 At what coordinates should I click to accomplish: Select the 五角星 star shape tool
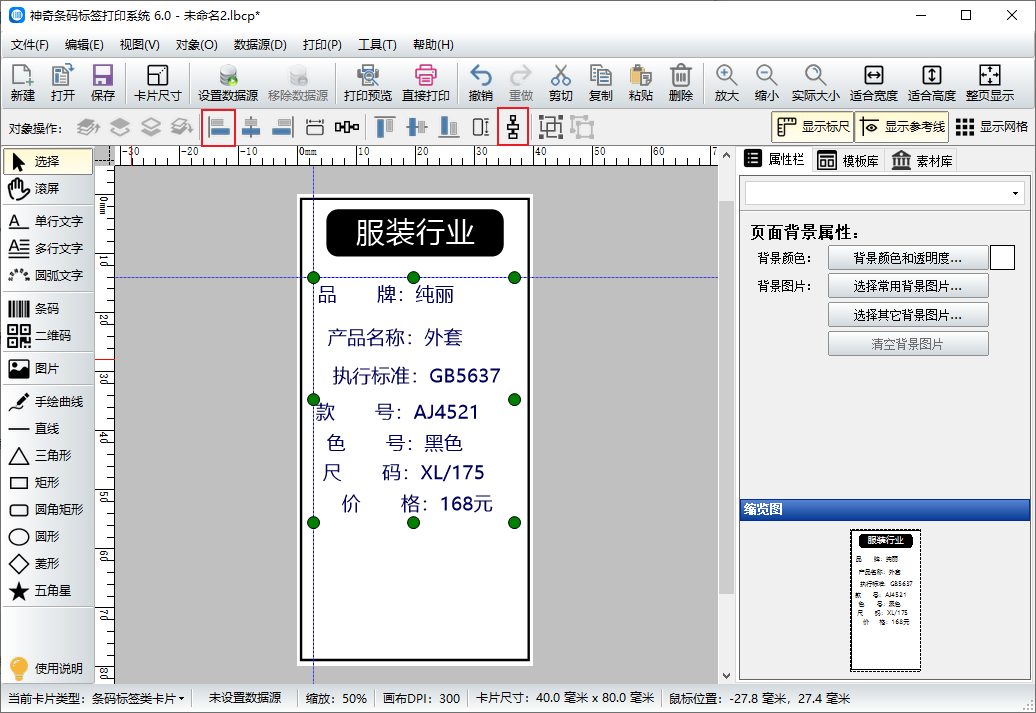click(47, 591)
